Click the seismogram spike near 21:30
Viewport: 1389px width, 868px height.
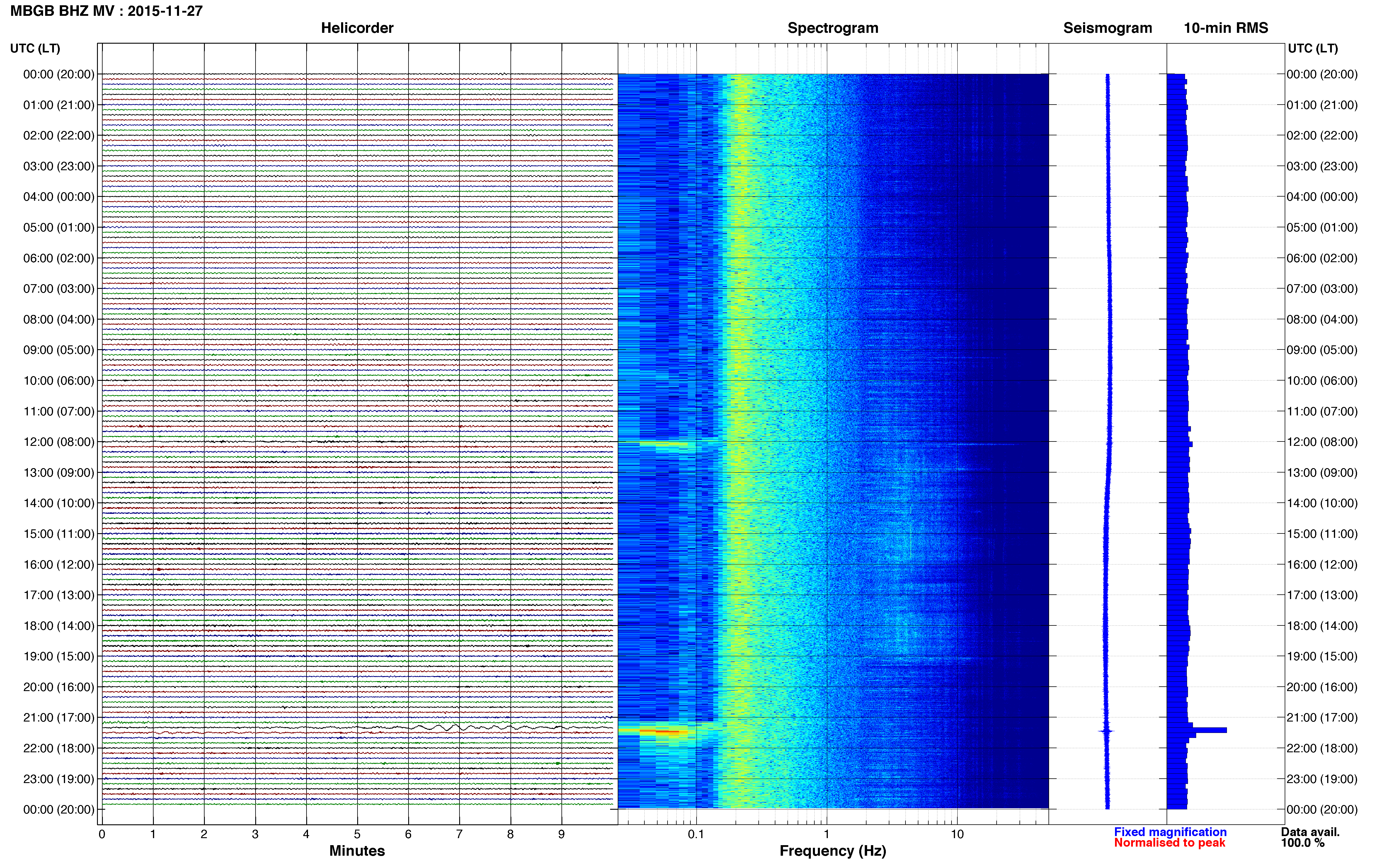click(1107, 731)
